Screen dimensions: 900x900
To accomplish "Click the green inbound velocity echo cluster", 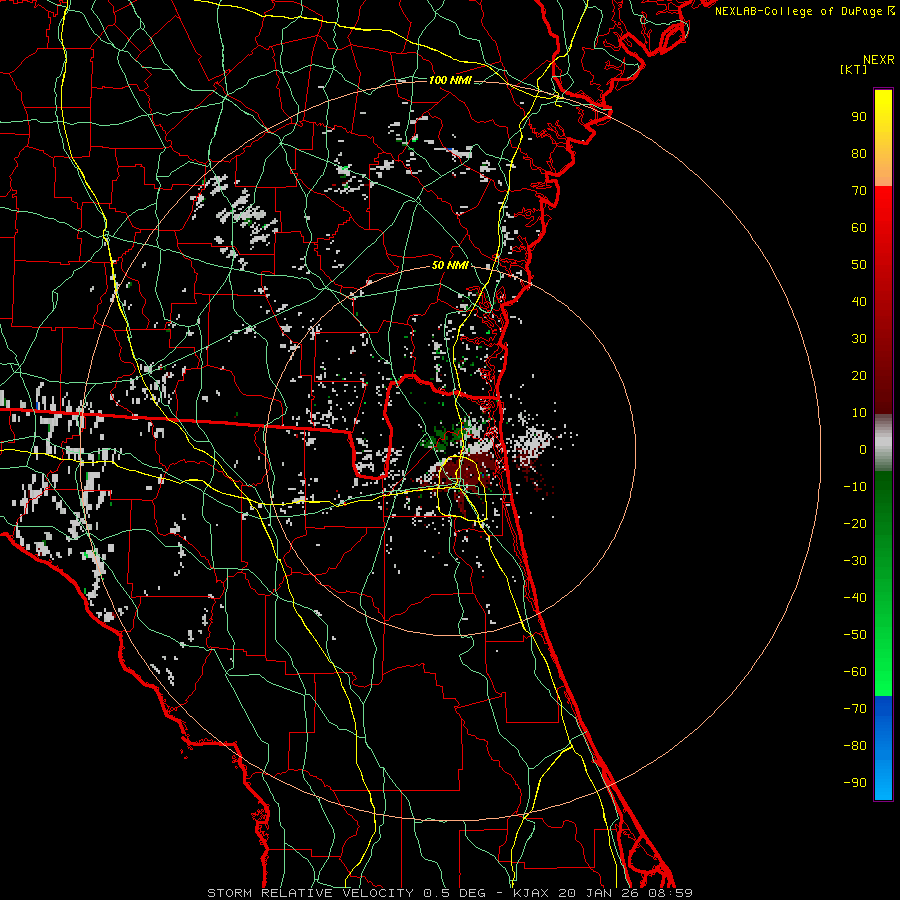I will click(441, 437).
